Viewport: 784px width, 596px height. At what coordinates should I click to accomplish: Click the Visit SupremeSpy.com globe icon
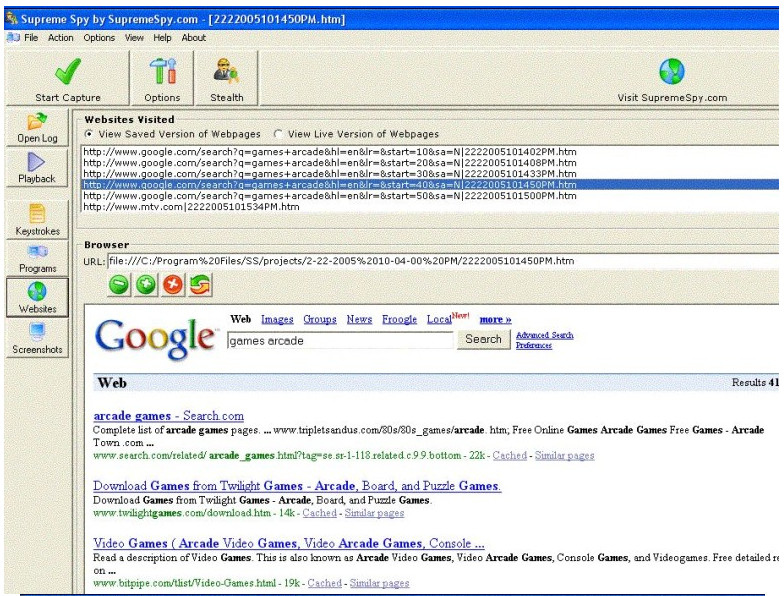tap(672, 72)
